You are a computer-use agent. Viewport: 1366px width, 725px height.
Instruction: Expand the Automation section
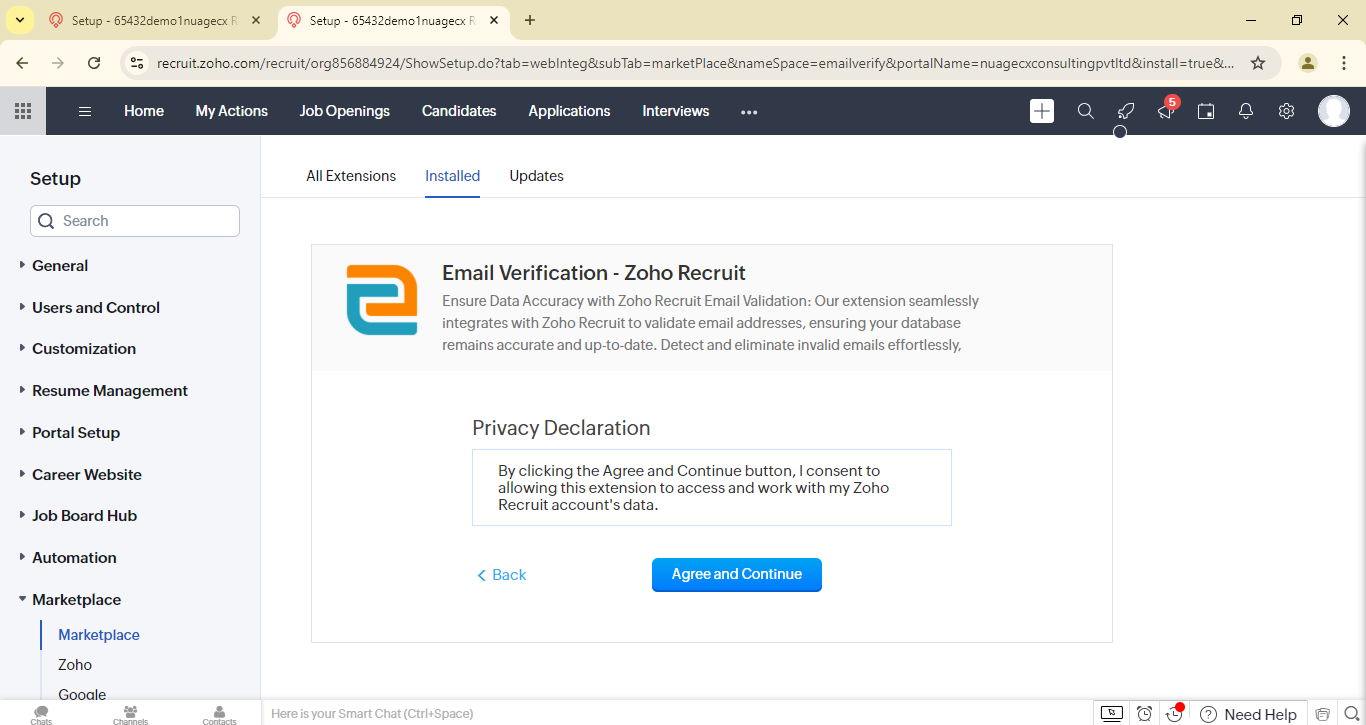coord(74,558)
